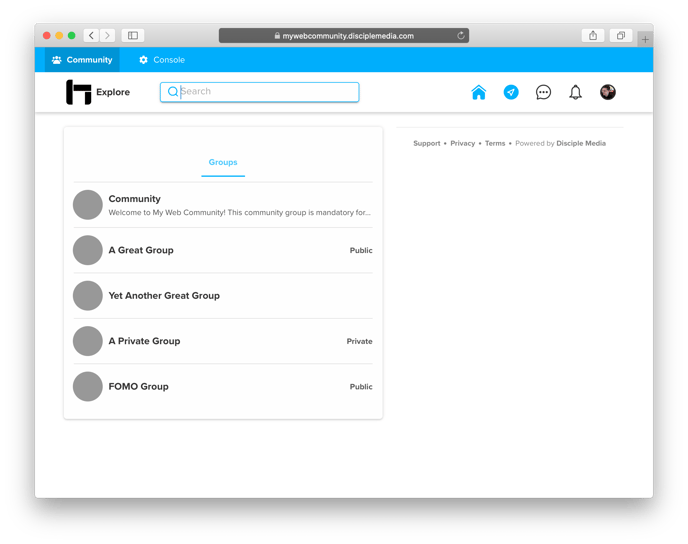The image size is (688, 544).
Task: Switch to the Console tab
Action: click(x=162, y=60)
